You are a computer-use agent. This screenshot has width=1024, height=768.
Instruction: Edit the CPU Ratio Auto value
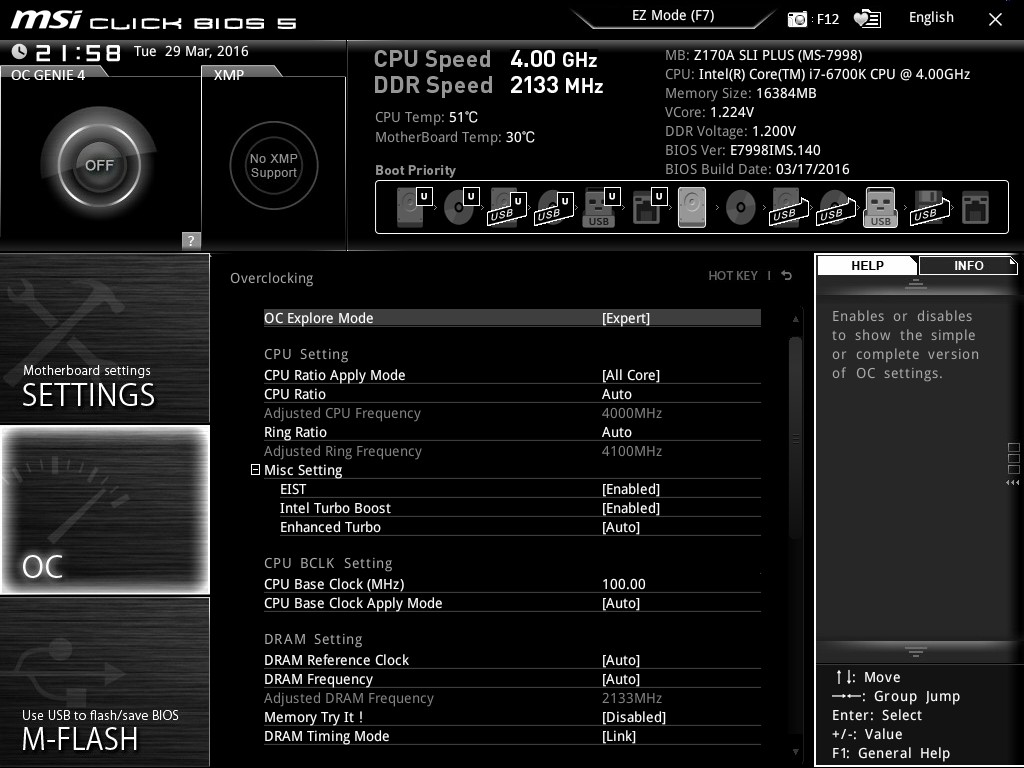click(512, 394)
